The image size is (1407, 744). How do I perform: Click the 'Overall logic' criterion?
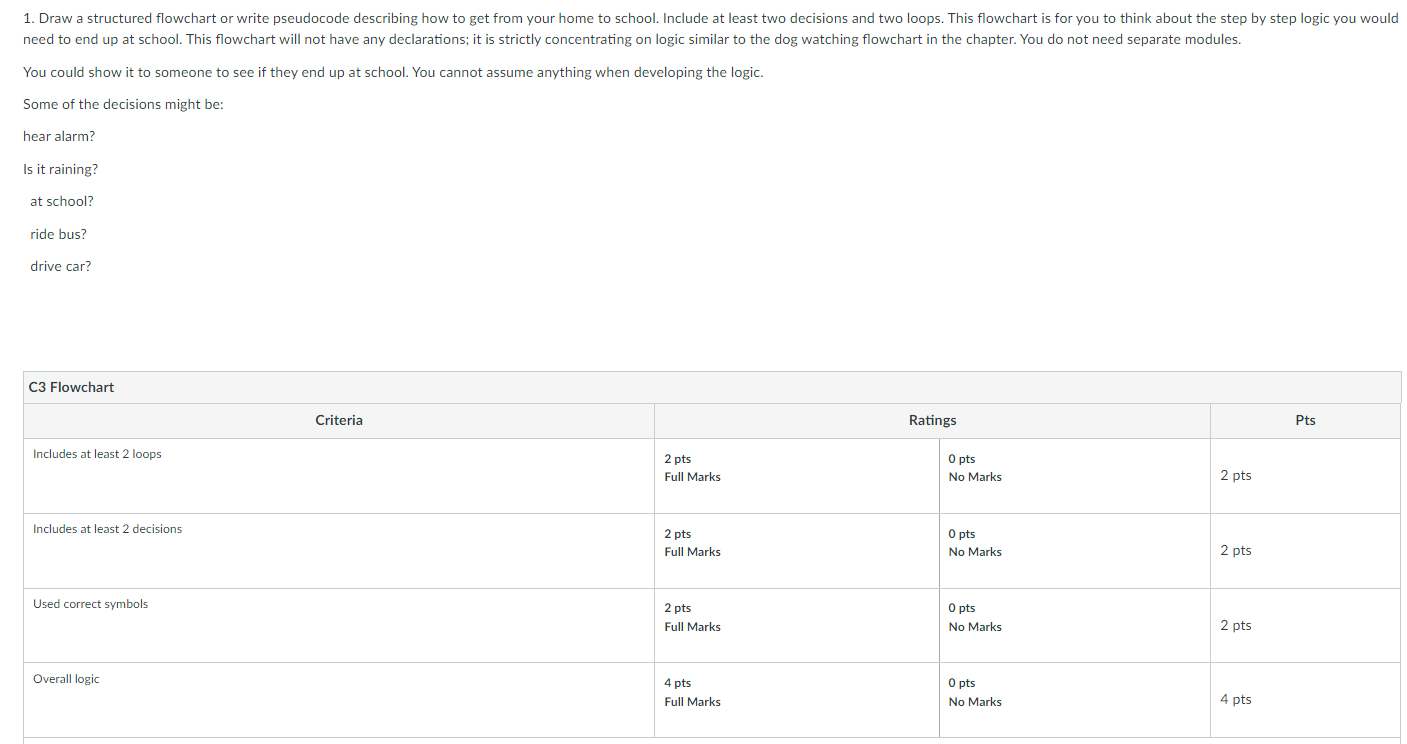[x=66, y=679]
